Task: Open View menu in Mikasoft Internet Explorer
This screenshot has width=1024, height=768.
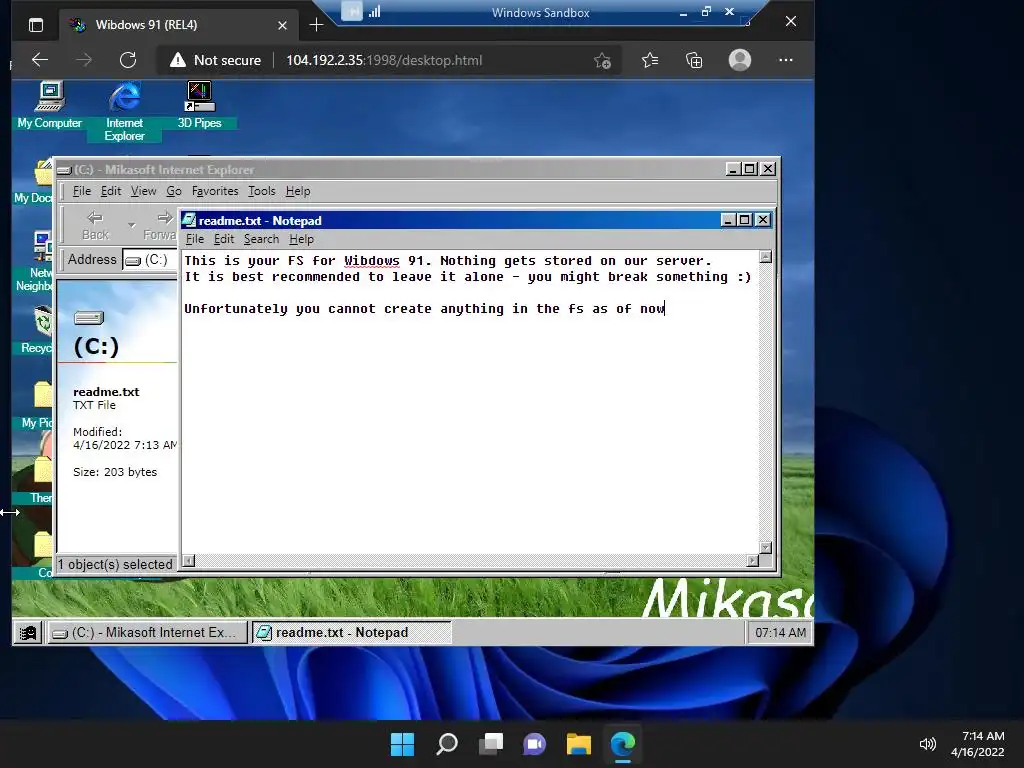Action: [x=143, y=191]
